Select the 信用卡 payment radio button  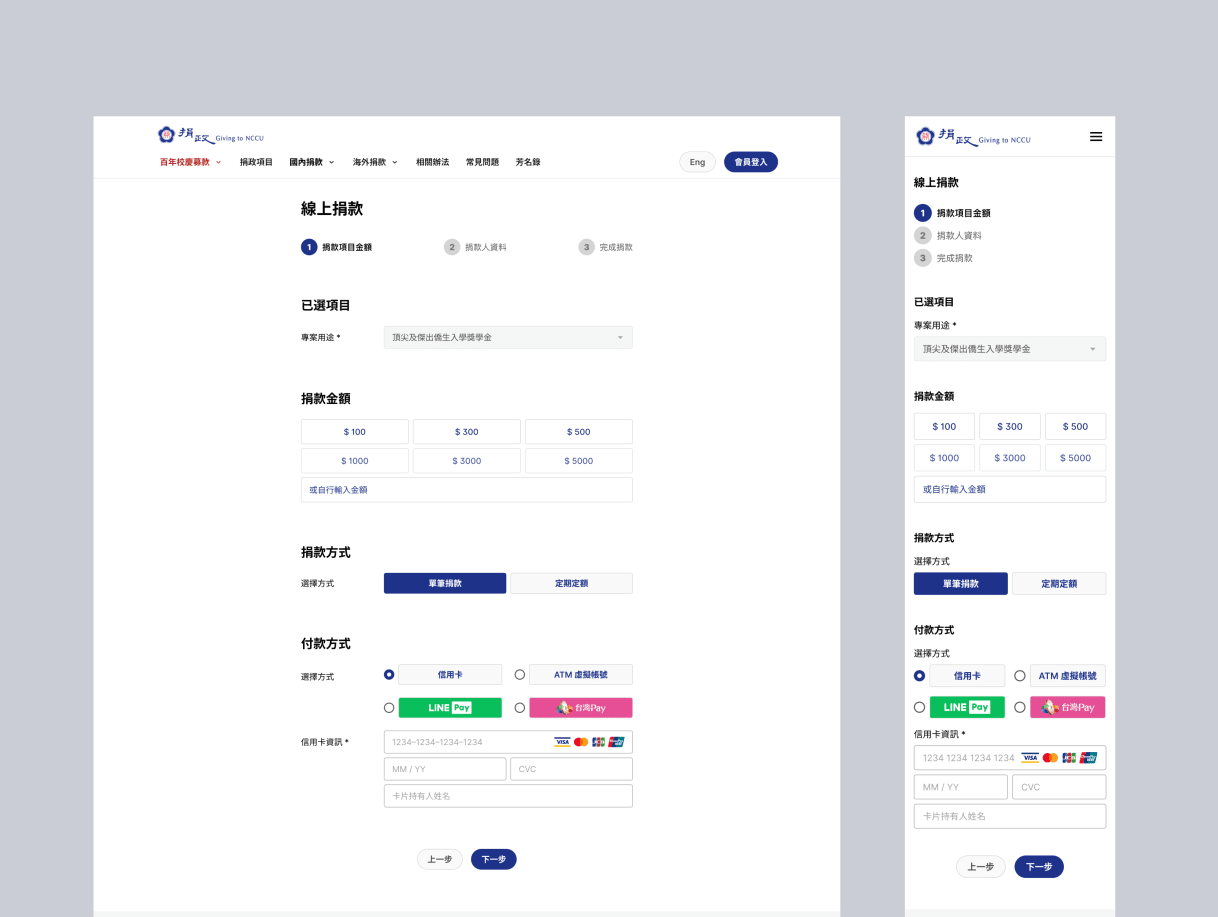pyautogui.click(x=389, y=674)
